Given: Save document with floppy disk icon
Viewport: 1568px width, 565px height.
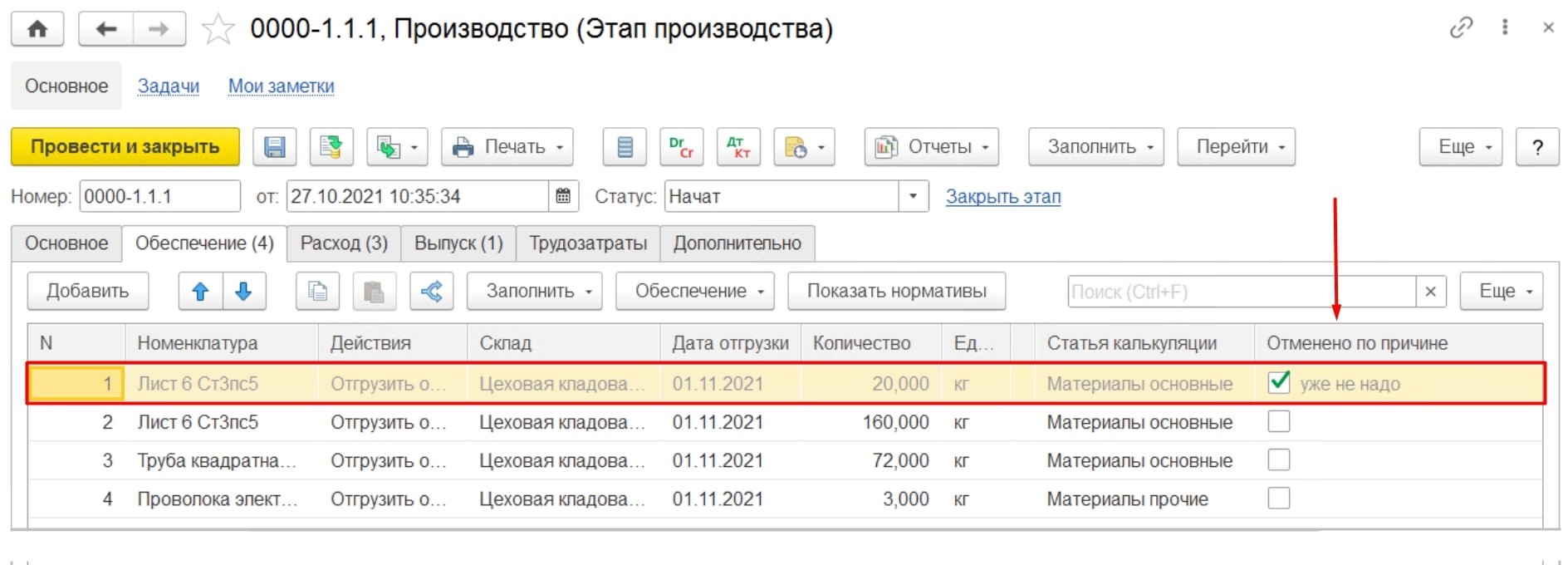Looking at the screenshot, I should coord(275,147).
